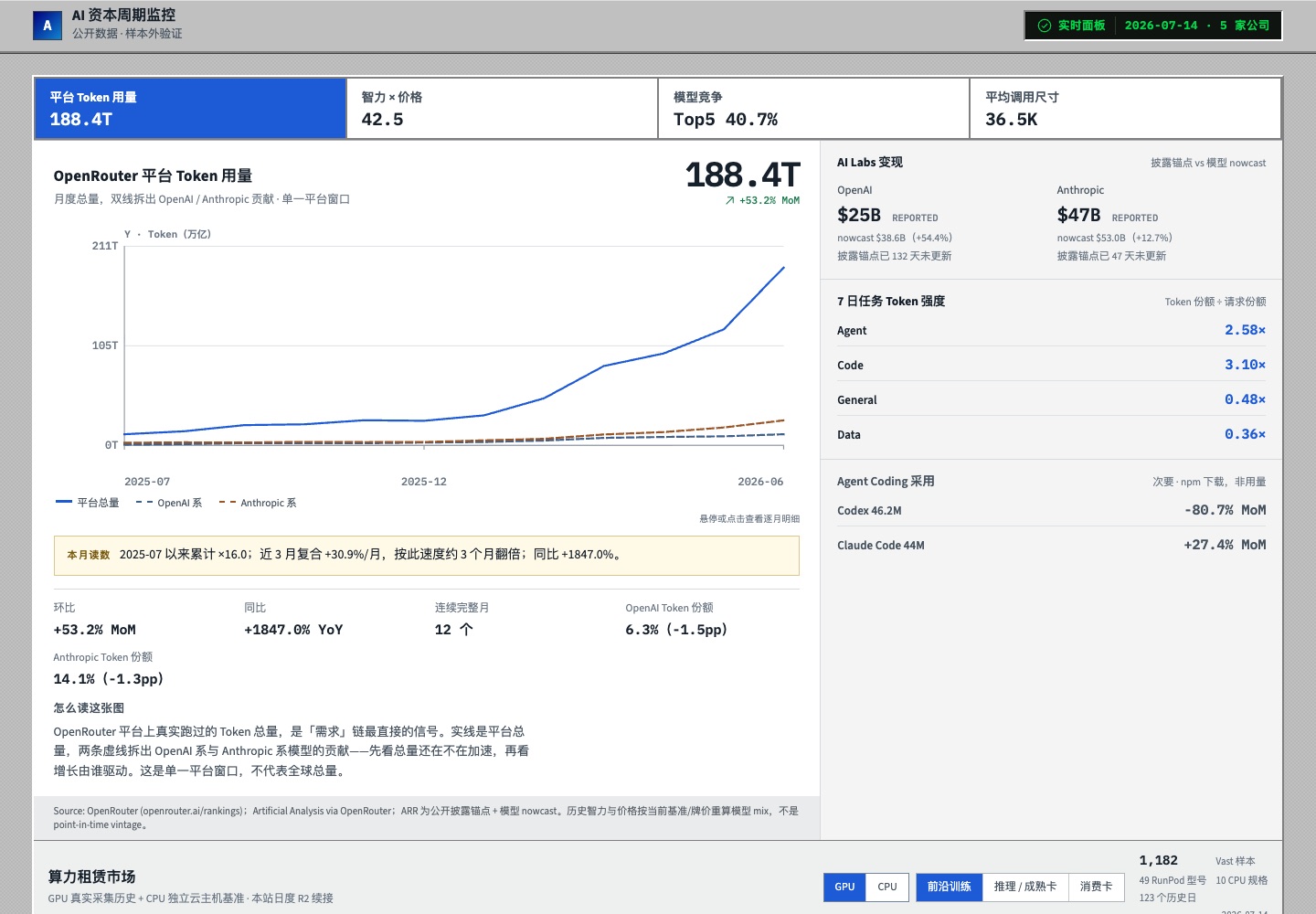The height and width of the screenshot is (914, 1316).
Task: Click the AI Labs 变现 heading
Action: click(870, 162)
